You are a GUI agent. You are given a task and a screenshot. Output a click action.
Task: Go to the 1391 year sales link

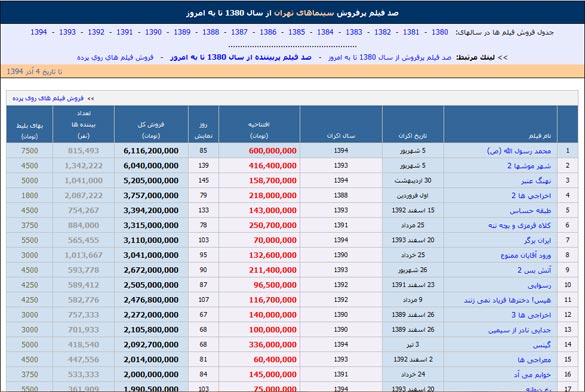[x=125, y=32]
